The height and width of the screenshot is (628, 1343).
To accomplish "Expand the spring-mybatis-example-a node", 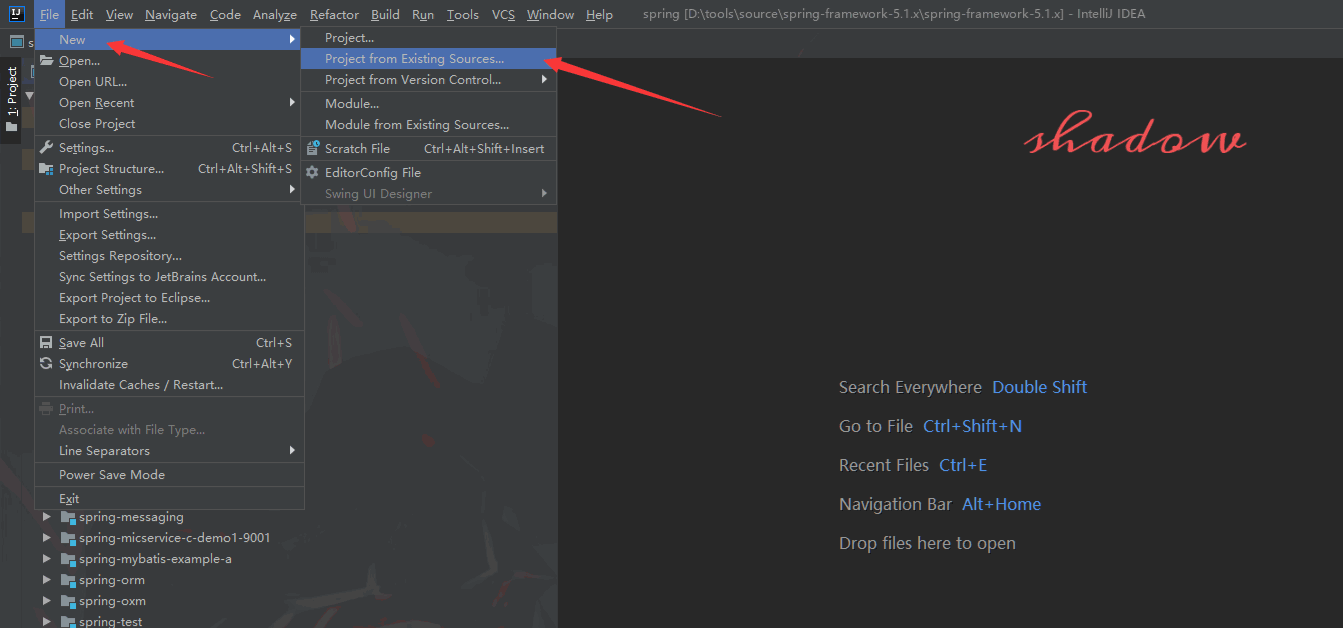I will (46, 559).
